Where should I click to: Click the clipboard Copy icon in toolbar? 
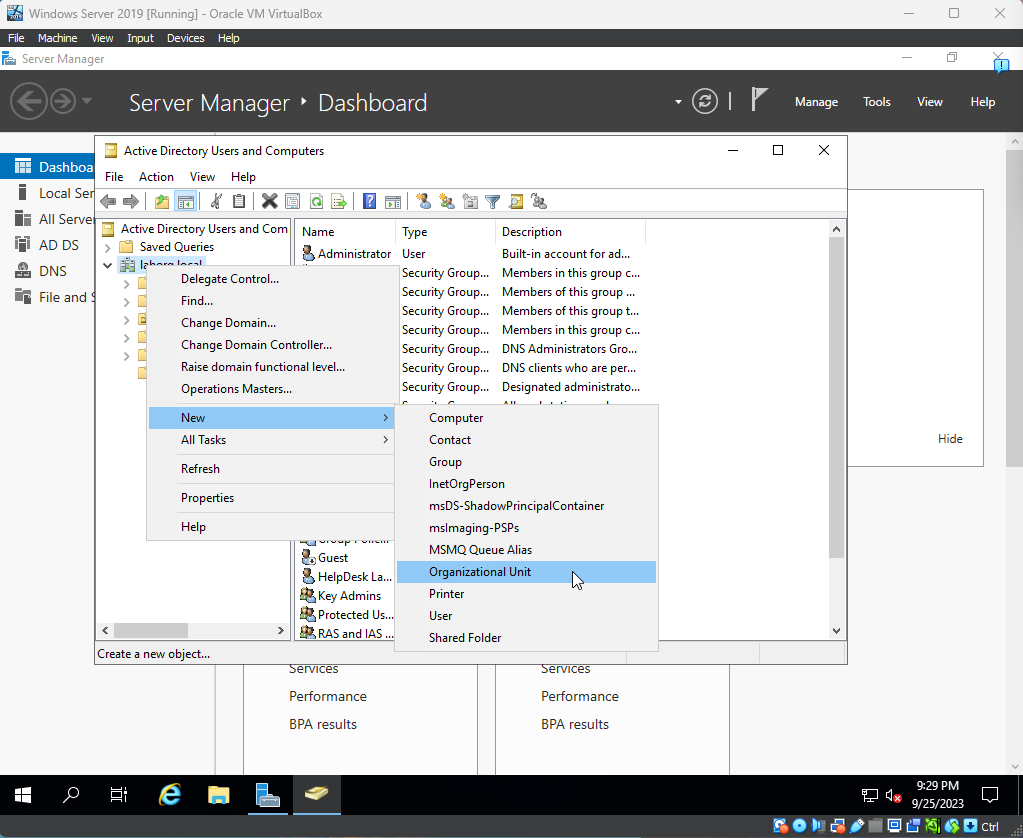tap(239, 202)
